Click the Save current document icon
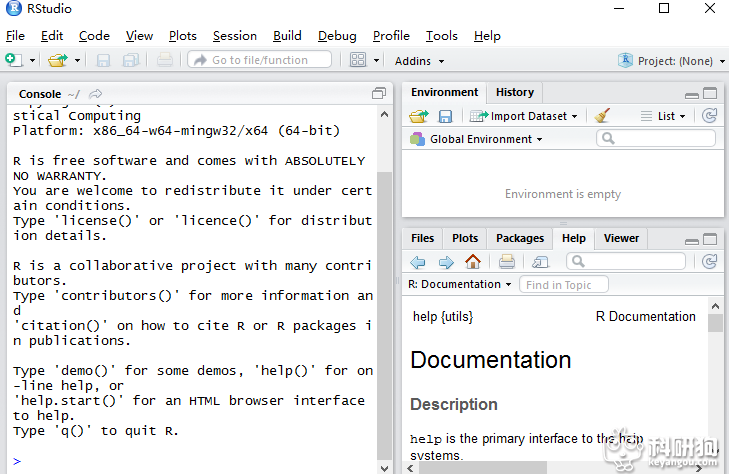Image resolution: width=729 pixels, height=474 pixels. (103, 60)
